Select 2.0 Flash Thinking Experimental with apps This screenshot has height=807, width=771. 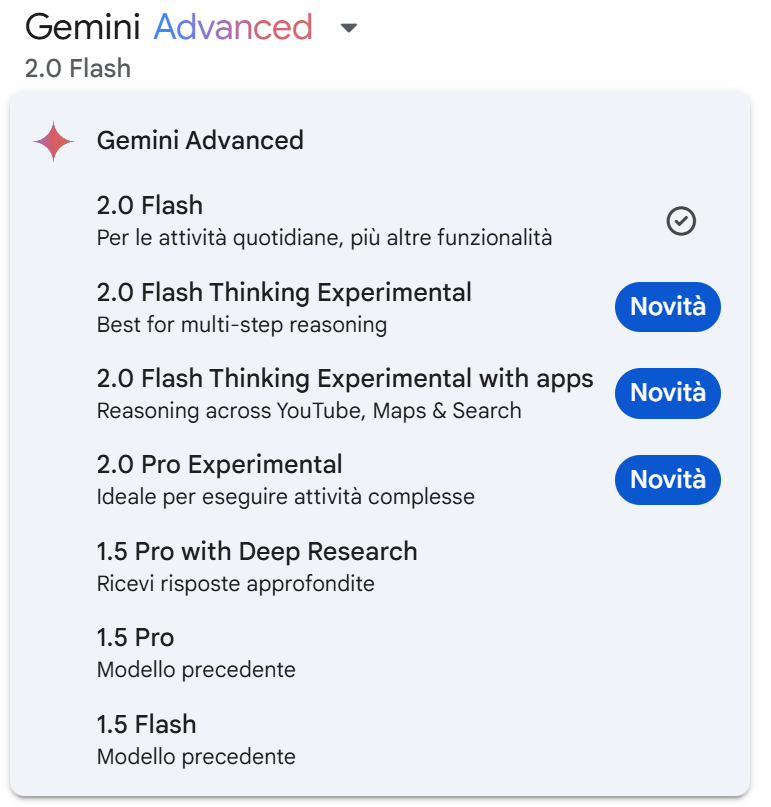tap(380, 394)
